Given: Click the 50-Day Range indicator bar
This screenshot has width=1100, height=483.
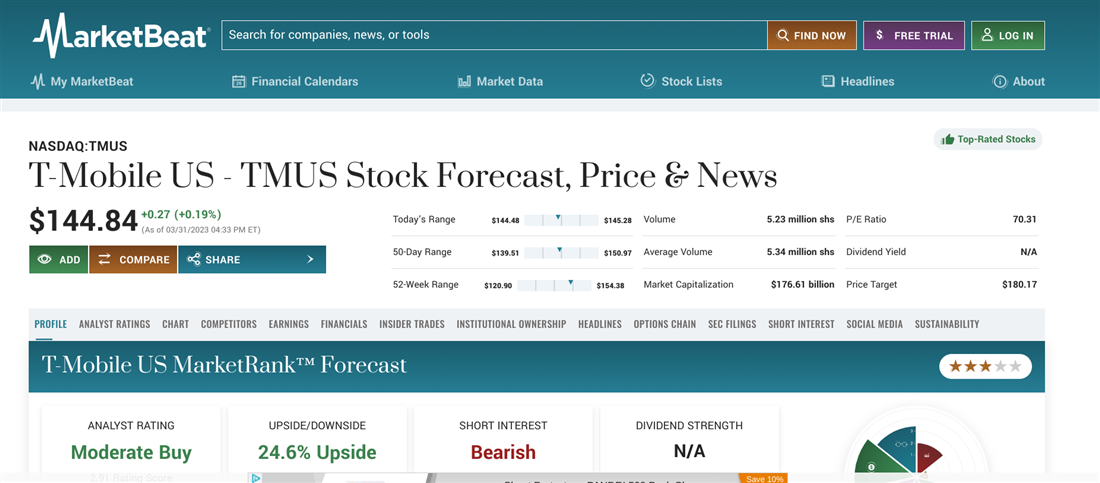Looking at the screenshot, I should [x=561, y=253].
